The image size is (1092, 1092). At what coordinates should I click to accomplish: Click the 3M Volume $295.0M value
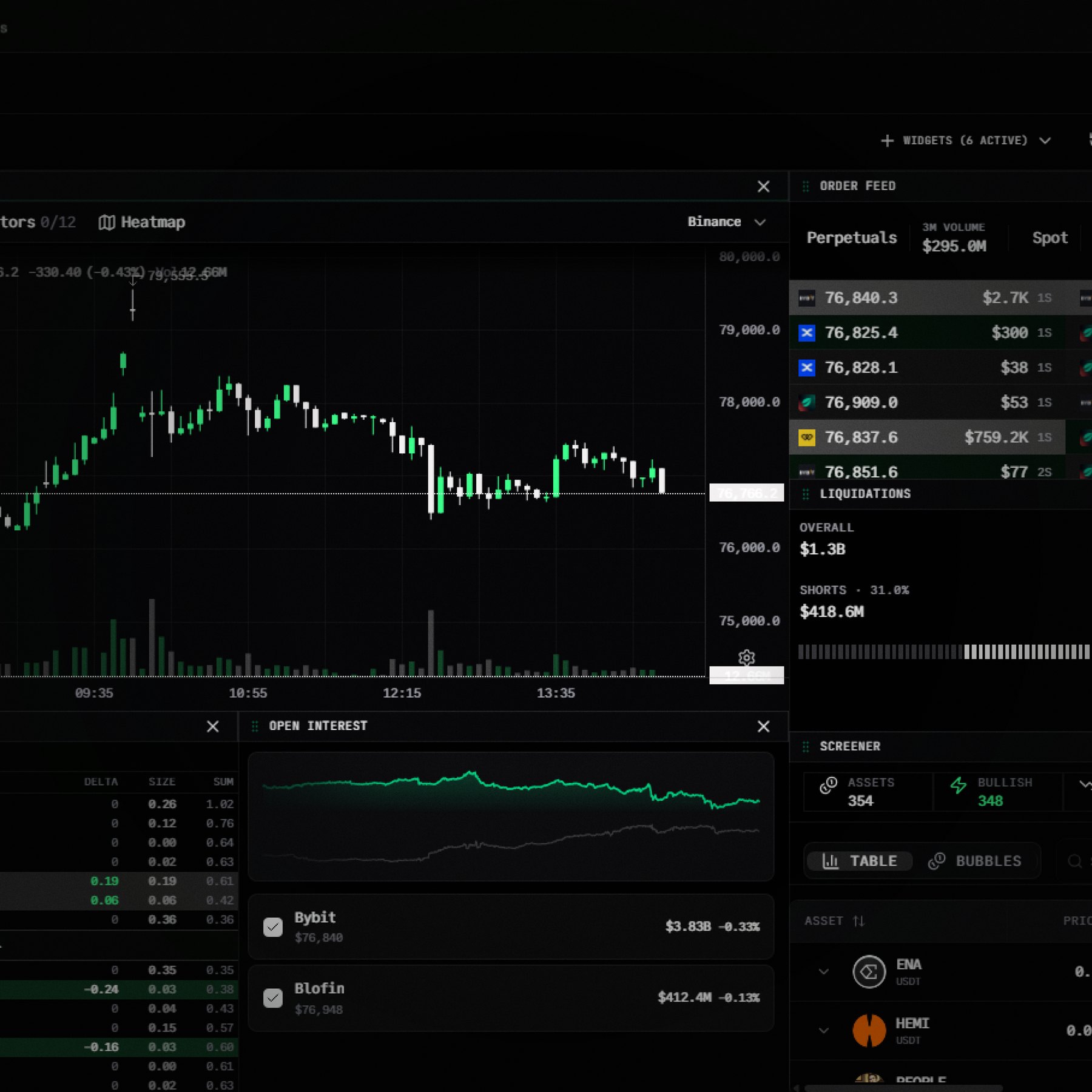954,246
